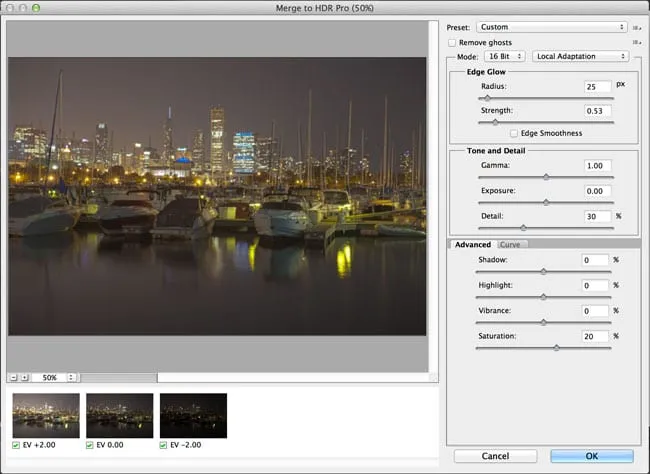Image resolution: width=650 pixels, height=474 pixels.
Task: Enable the Remove ghosts checkbox
Action: [x=452, y=43]
